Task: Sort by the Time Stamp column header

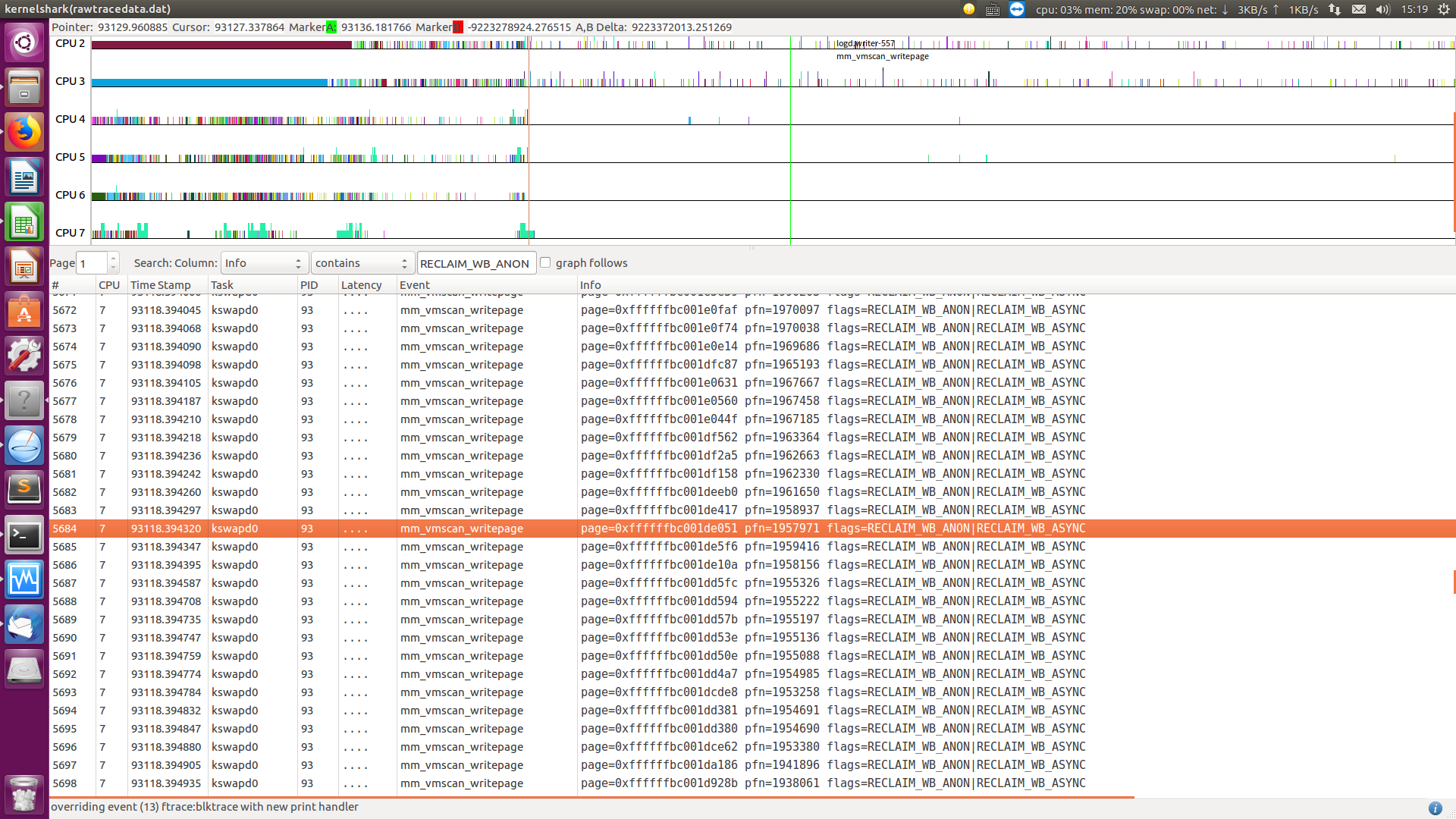Action: pos(161,285)
